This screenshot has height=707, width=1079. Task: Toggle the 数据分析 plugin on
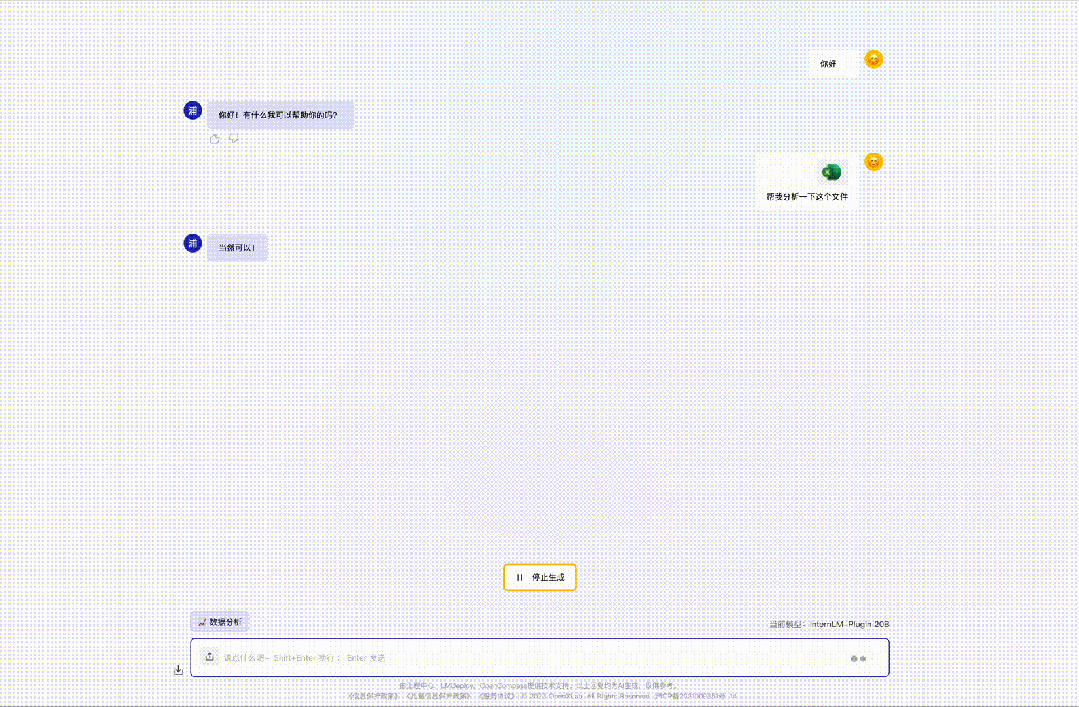coord(221,621)
